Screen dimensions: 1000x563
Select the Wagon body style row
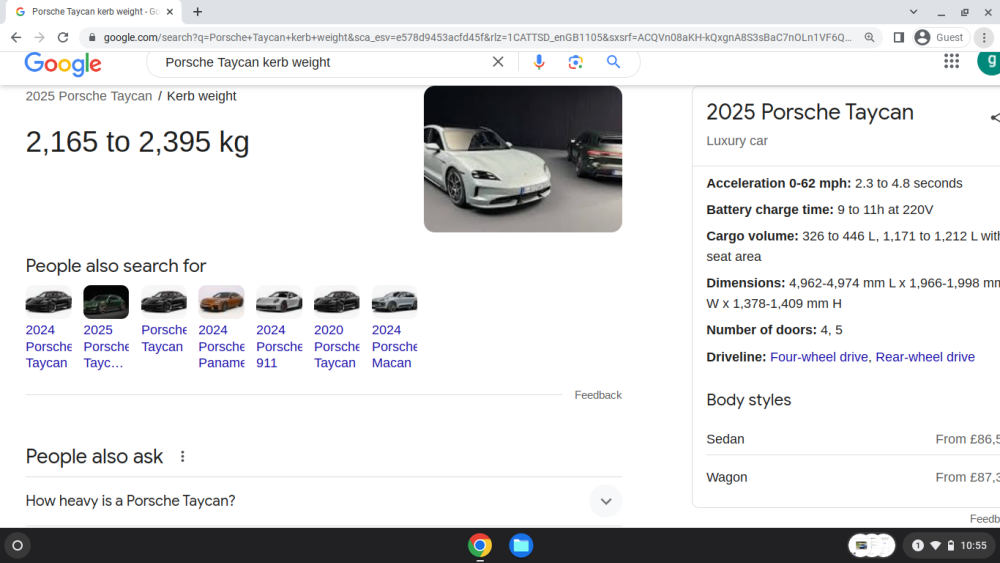coord(853,478)
